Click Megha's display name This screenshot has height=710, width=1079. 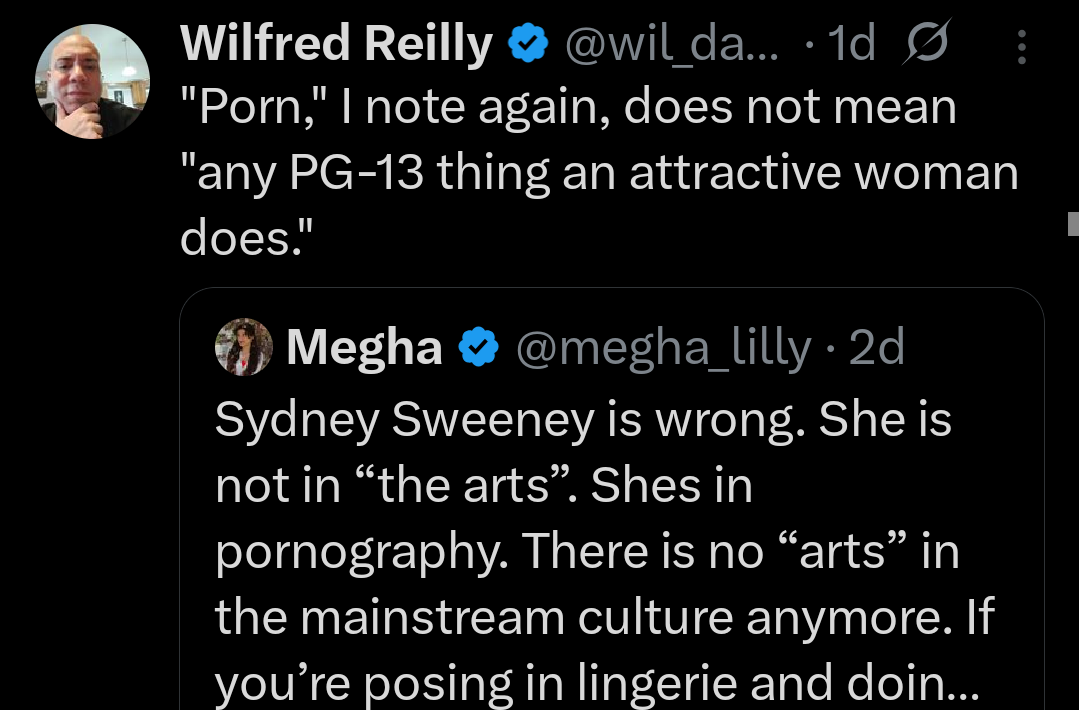coord(364,347)
